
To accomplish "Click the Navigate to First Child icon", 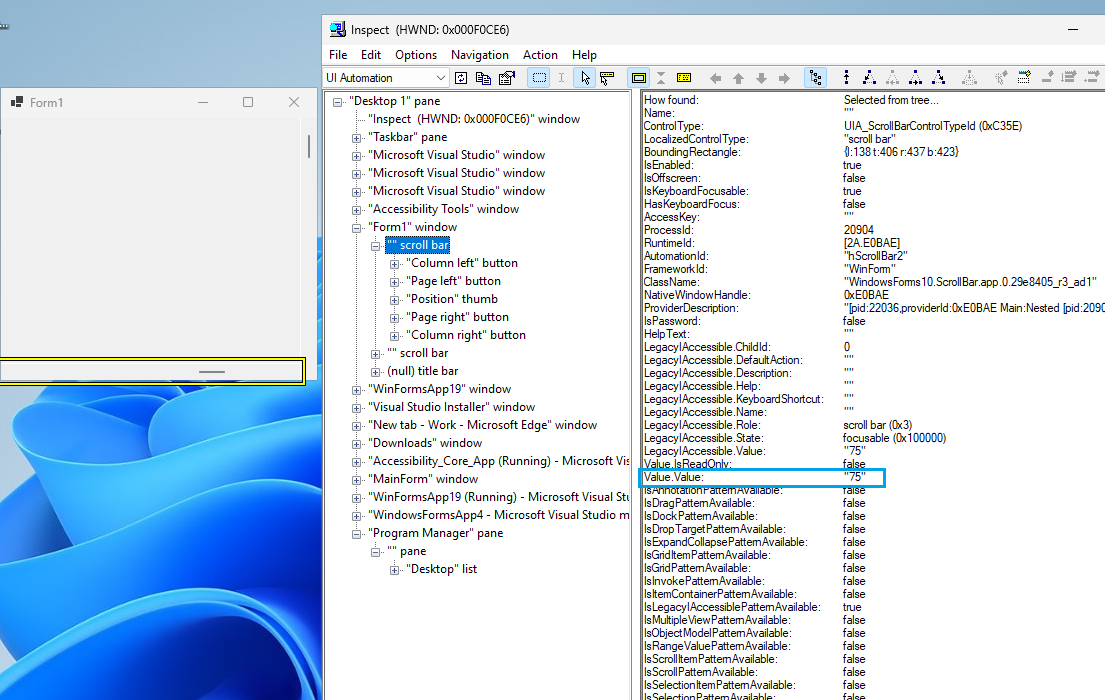I will coord(870,78).
